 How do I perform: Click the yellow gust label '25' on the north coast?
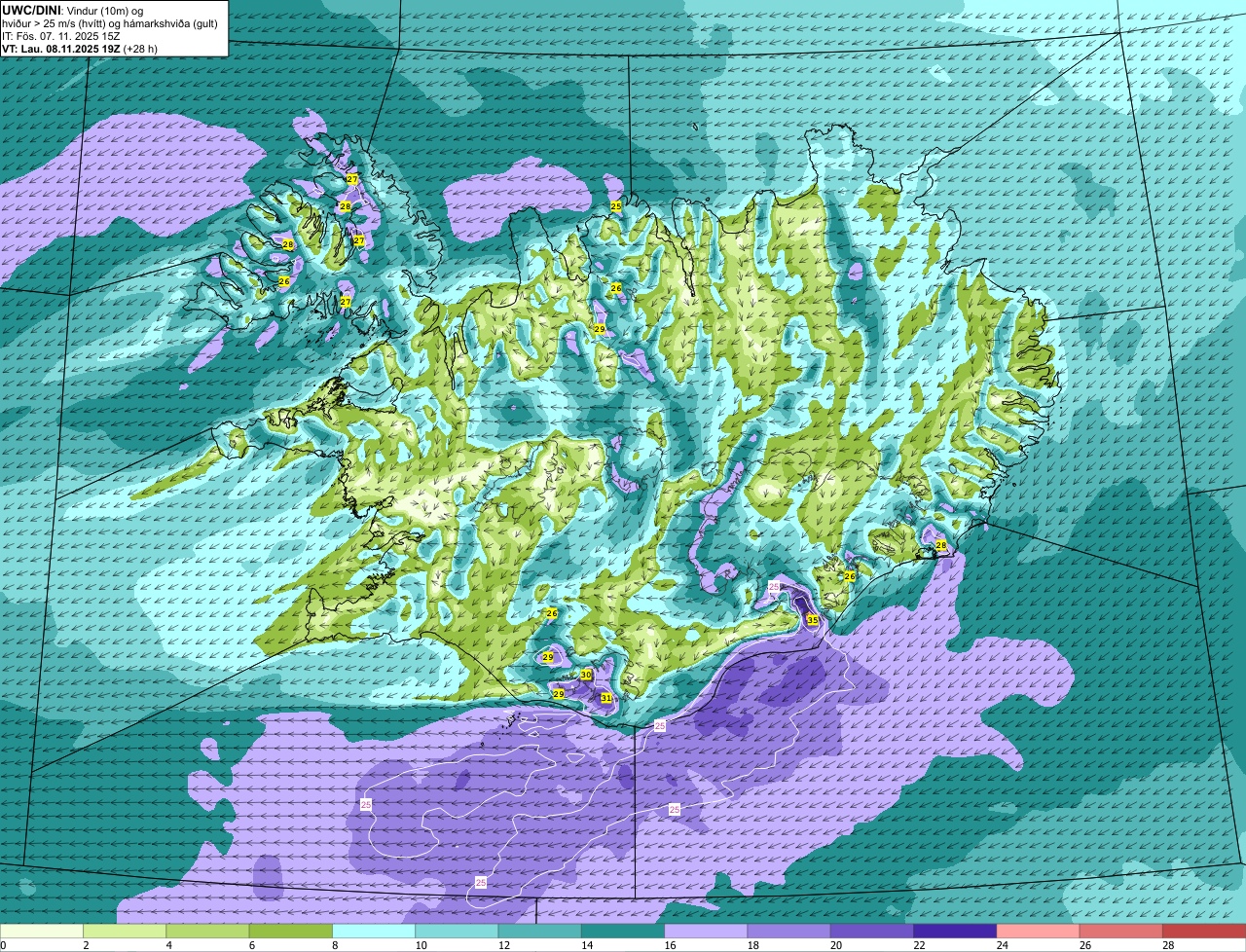[x=615, y=206]
